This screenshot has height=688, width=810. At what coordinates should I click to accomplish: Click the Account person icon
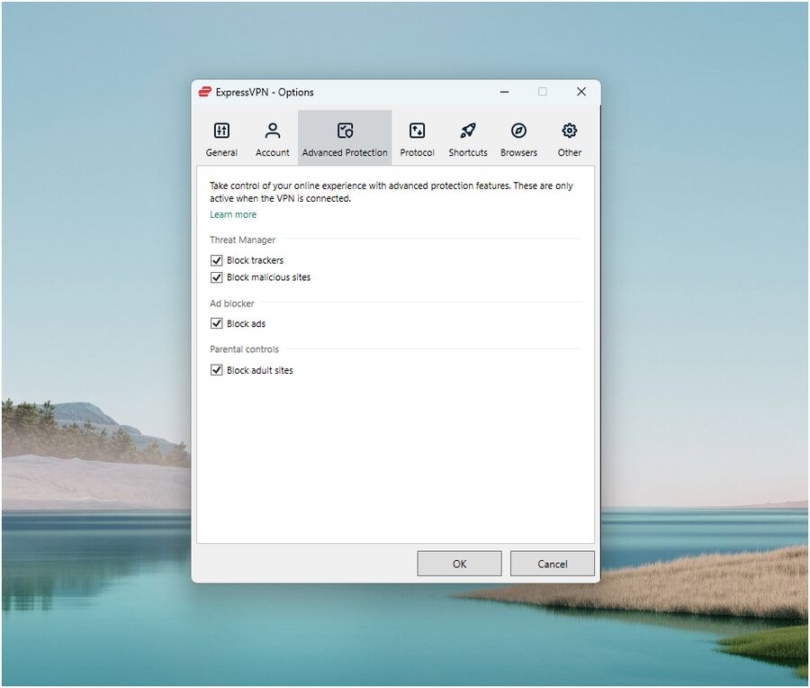tap(271, 129)
